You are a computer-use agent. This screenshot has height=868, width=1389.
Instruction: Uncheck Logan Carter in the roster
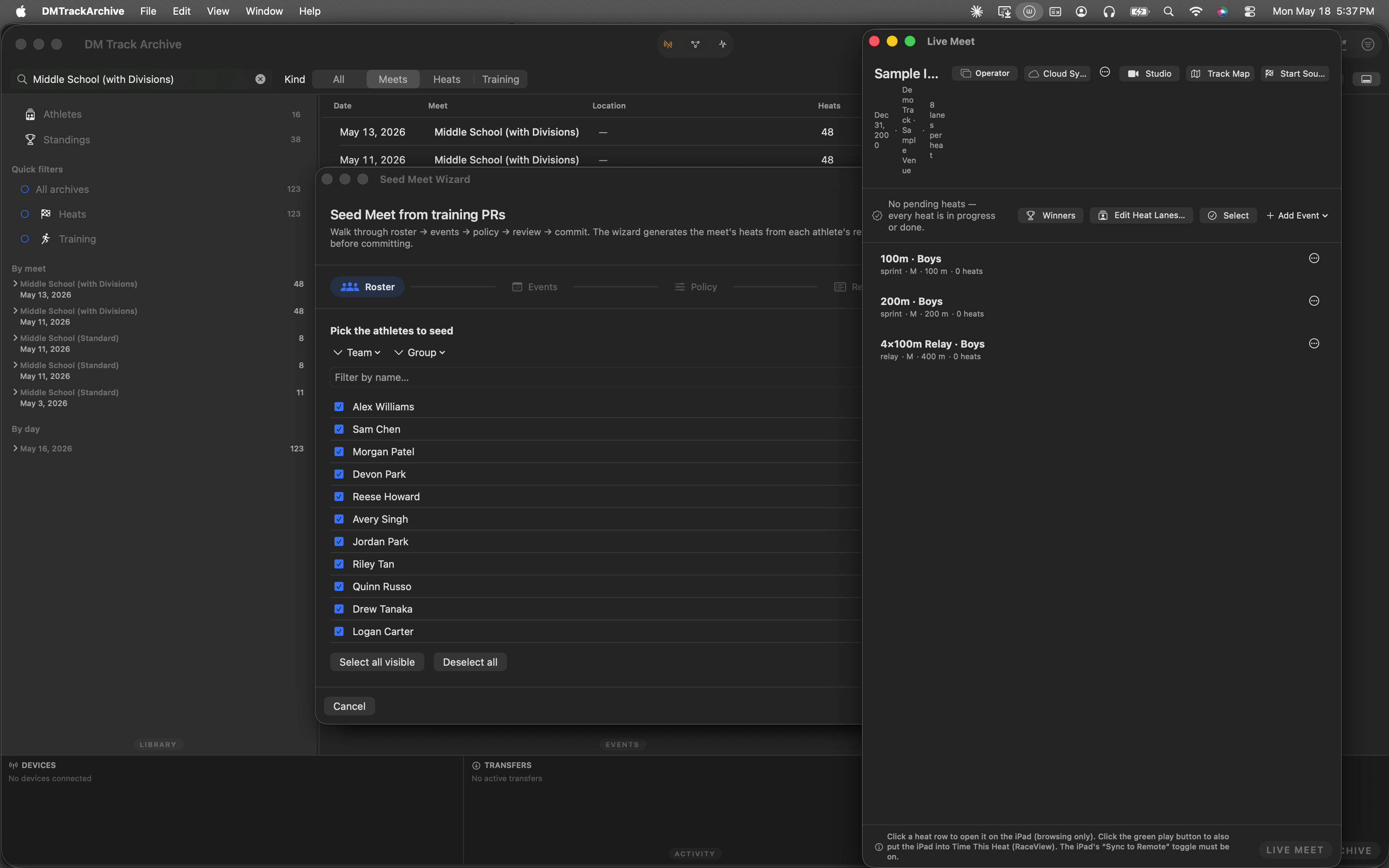click(339, 632)
